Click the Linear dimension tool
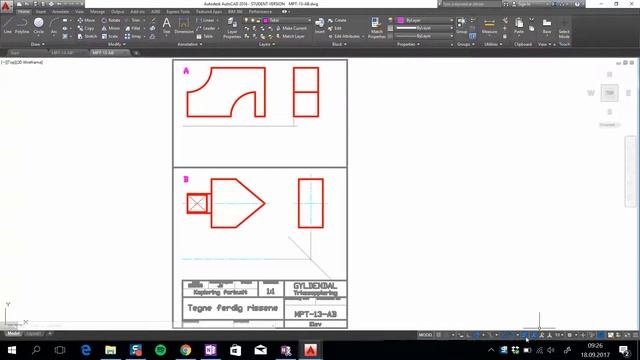Viewport: 640px width, 360px height. pos(205,20)
